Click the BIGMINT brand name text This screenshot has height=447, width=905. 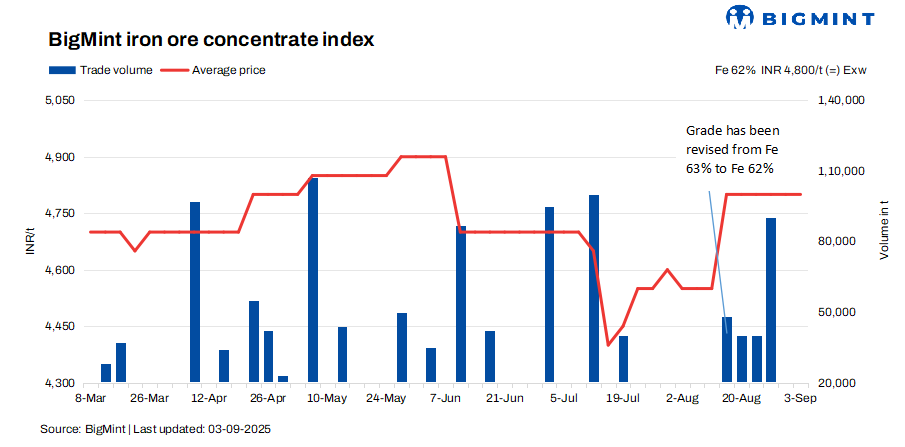click(x=815, y=18)
